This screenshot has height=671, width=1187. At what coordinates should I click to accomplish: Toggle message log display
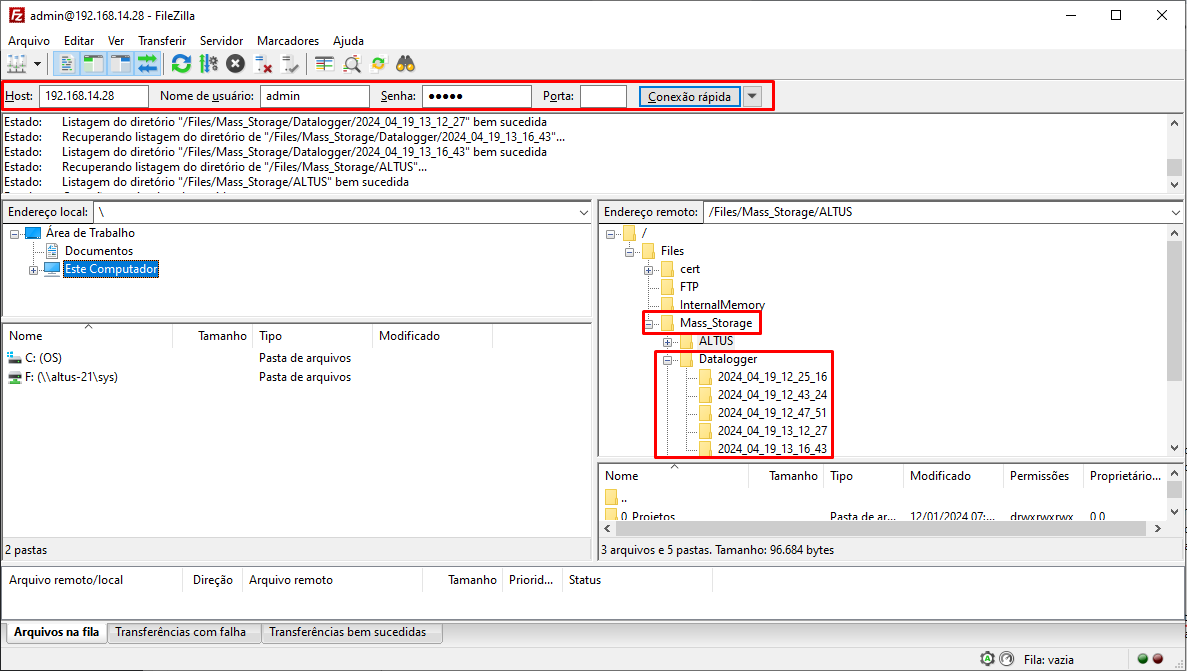pos(67,64)
